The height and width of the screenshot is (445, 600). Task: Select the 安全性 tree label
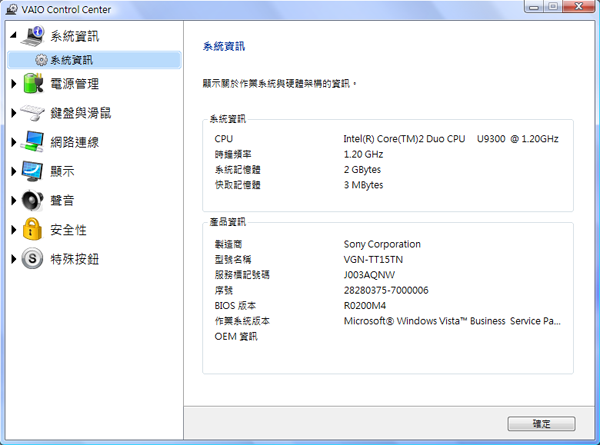(68, 230)
